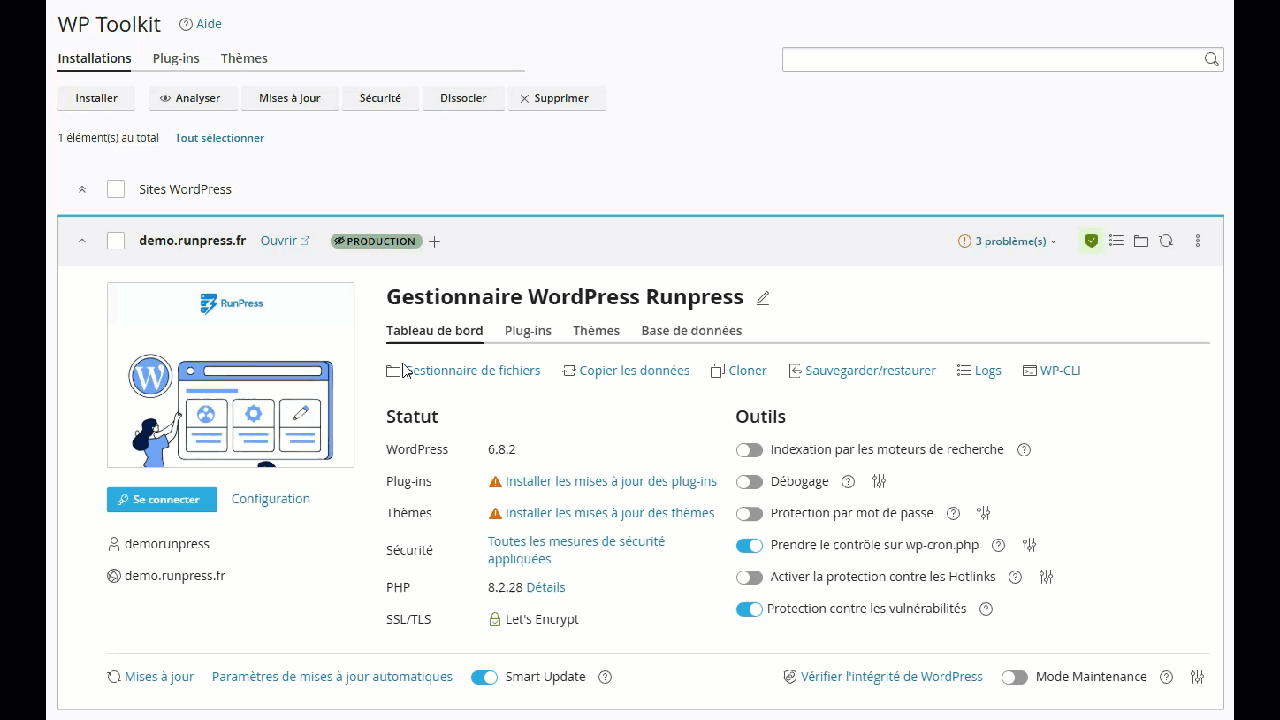1280x720 pixels.
Task: Open the folder icon in site header
Action: pyautogui.click(x=1141, y=241)
